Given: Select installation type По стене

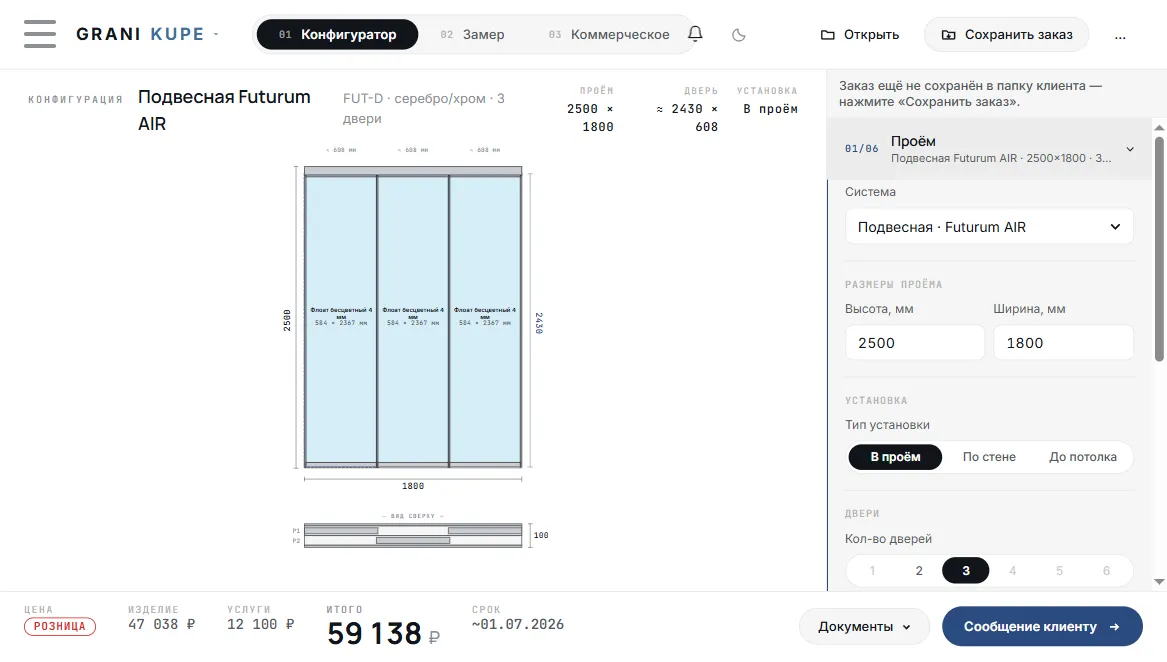Looking at the screenshot, I should click(x=989, y=456).
